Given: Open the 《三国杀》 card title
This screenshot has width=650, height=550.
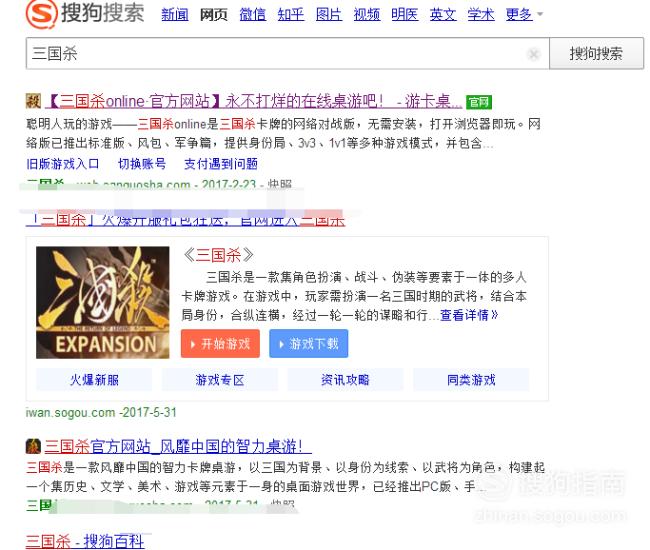Looking at the screenshot, I should (218, 255).
